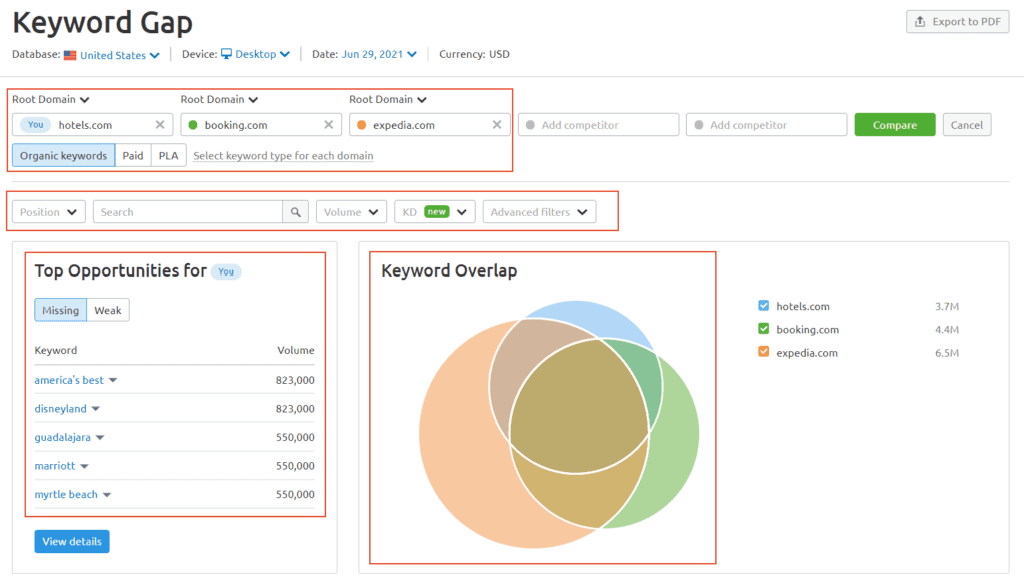This screenshot has width=1024, height=585.
Task: Switch to the PLA keywords tab
Action: (168, 155)
